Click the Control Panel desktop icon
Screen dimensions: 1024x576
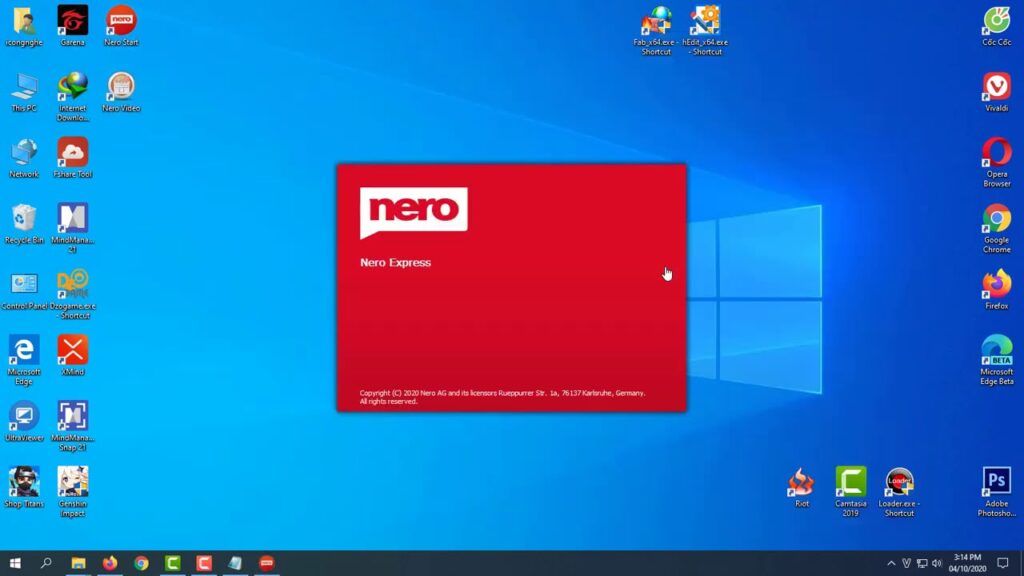tap(24, 290)
